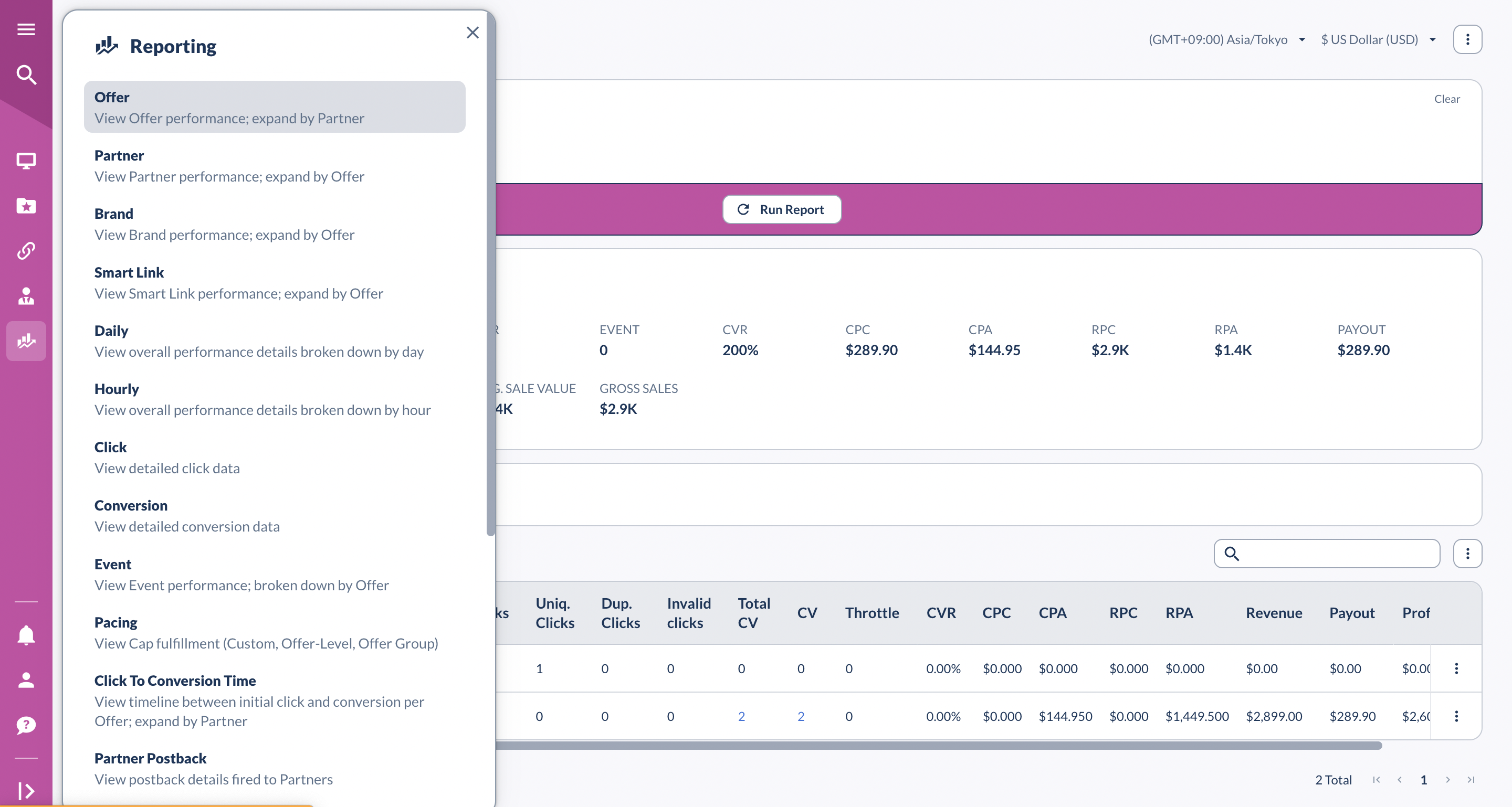The height and width of the screenshot is (807, 1512).
Task: Click the notifications bell icon
Action: [26, 635]
